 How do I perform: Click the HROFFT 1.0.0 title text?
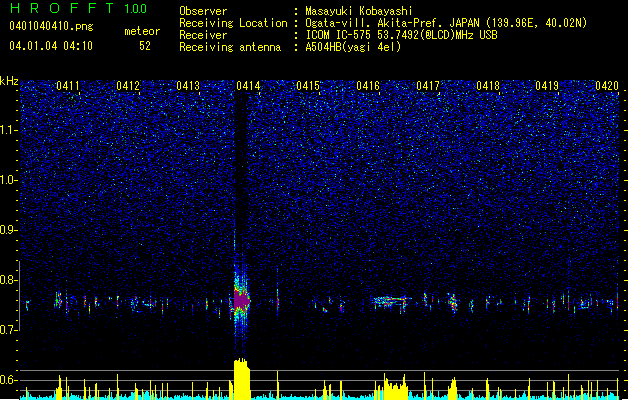pos(79,8)
